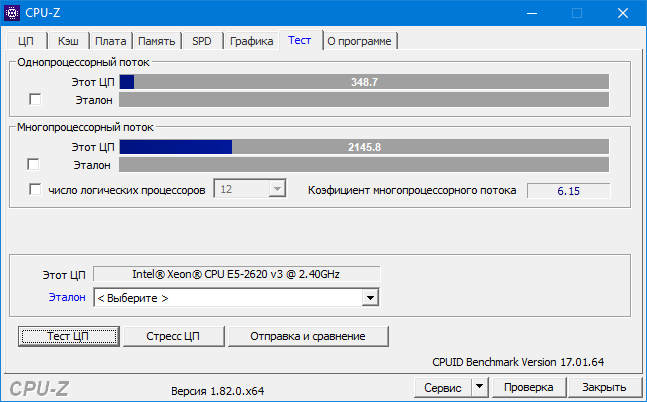Click the blue Эталон label link

[67, 297]
